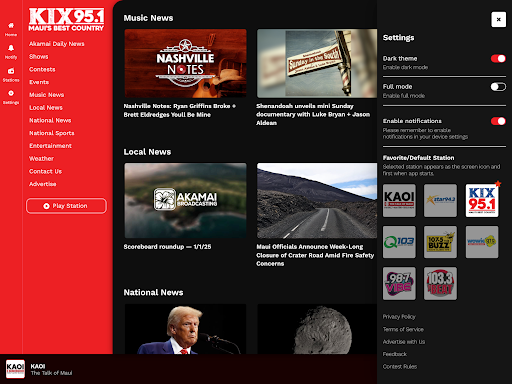
Task: Open the Events menu item
Action: [39, 82]
